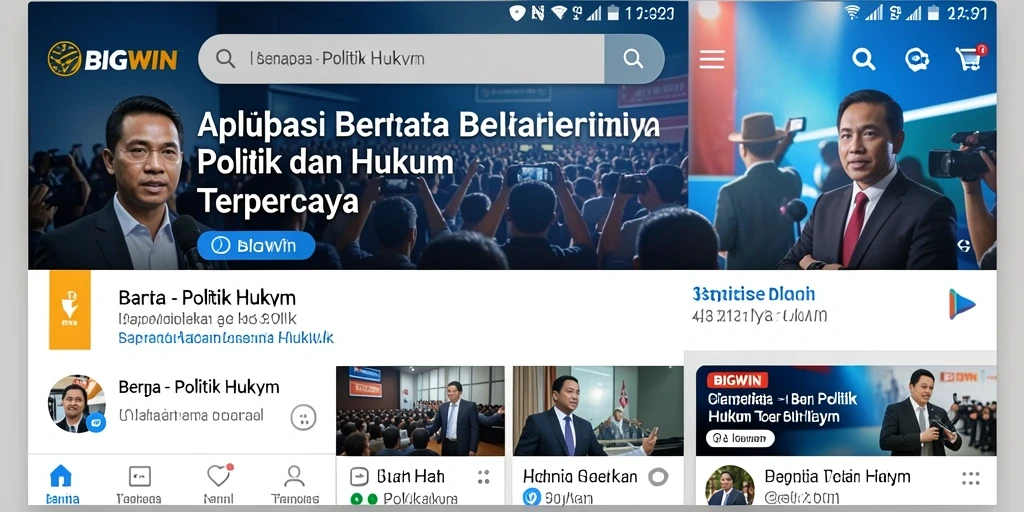Screen dimensions: 1024x512
Task: Click the round dotted button in Berpa row
Action: [x=303, y=417]
